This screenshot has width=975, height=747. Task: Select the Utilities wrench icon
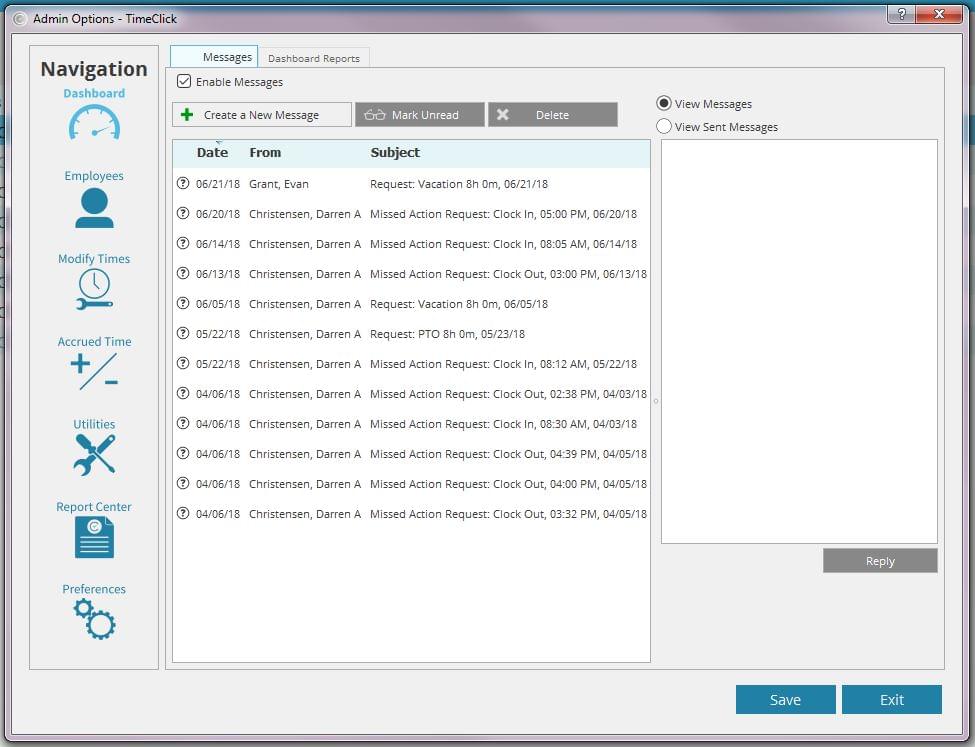[x=94, y=454]
